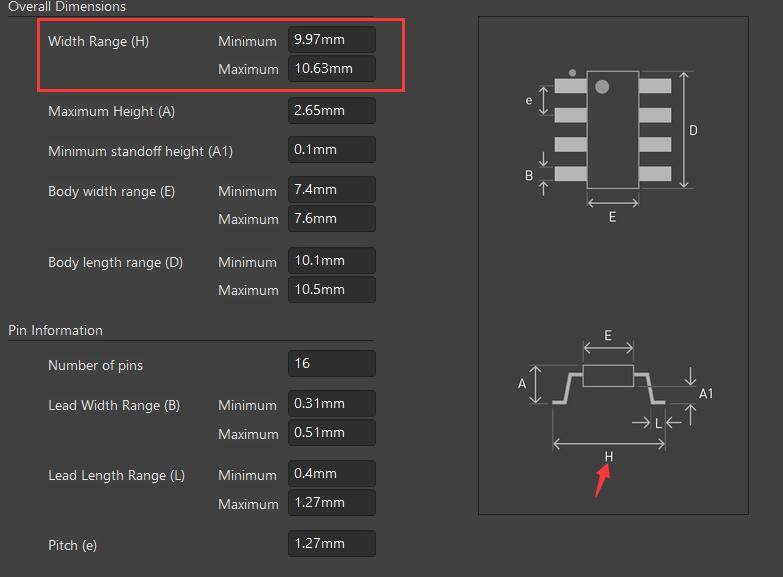This screenshot has height=577, width=783.
Task: Edit the Lead Length maximum 1.27mm field
Action: [x=332, y=502]
